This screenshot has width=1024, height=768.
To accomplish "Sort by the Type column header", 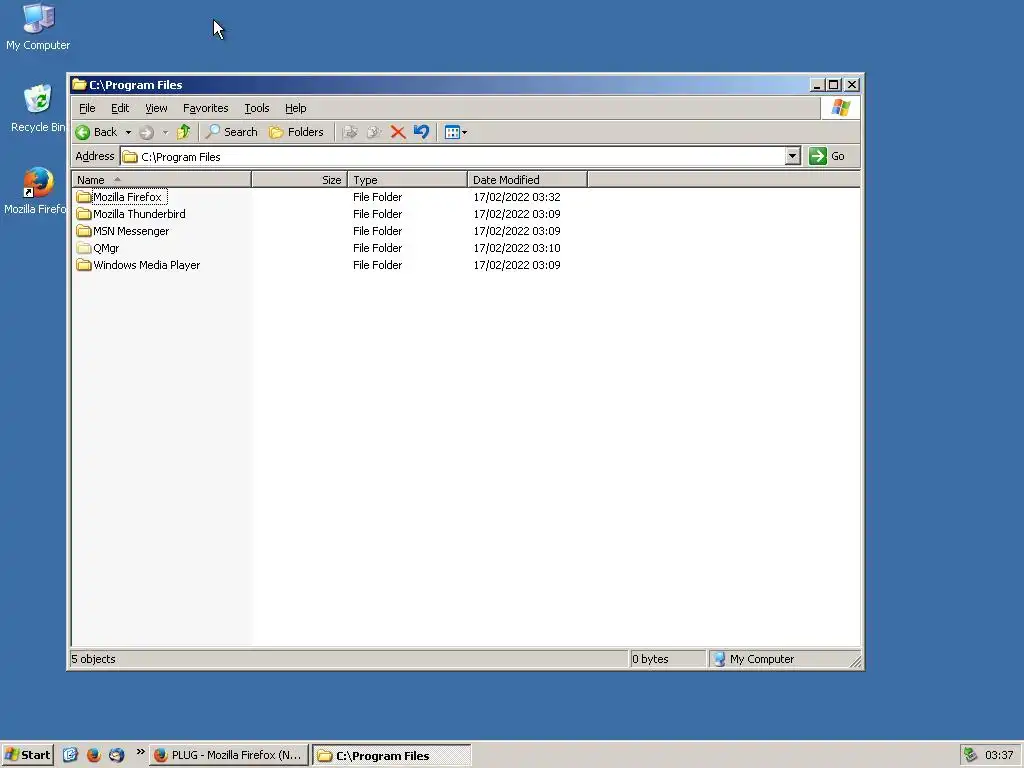I will (408, 180).
